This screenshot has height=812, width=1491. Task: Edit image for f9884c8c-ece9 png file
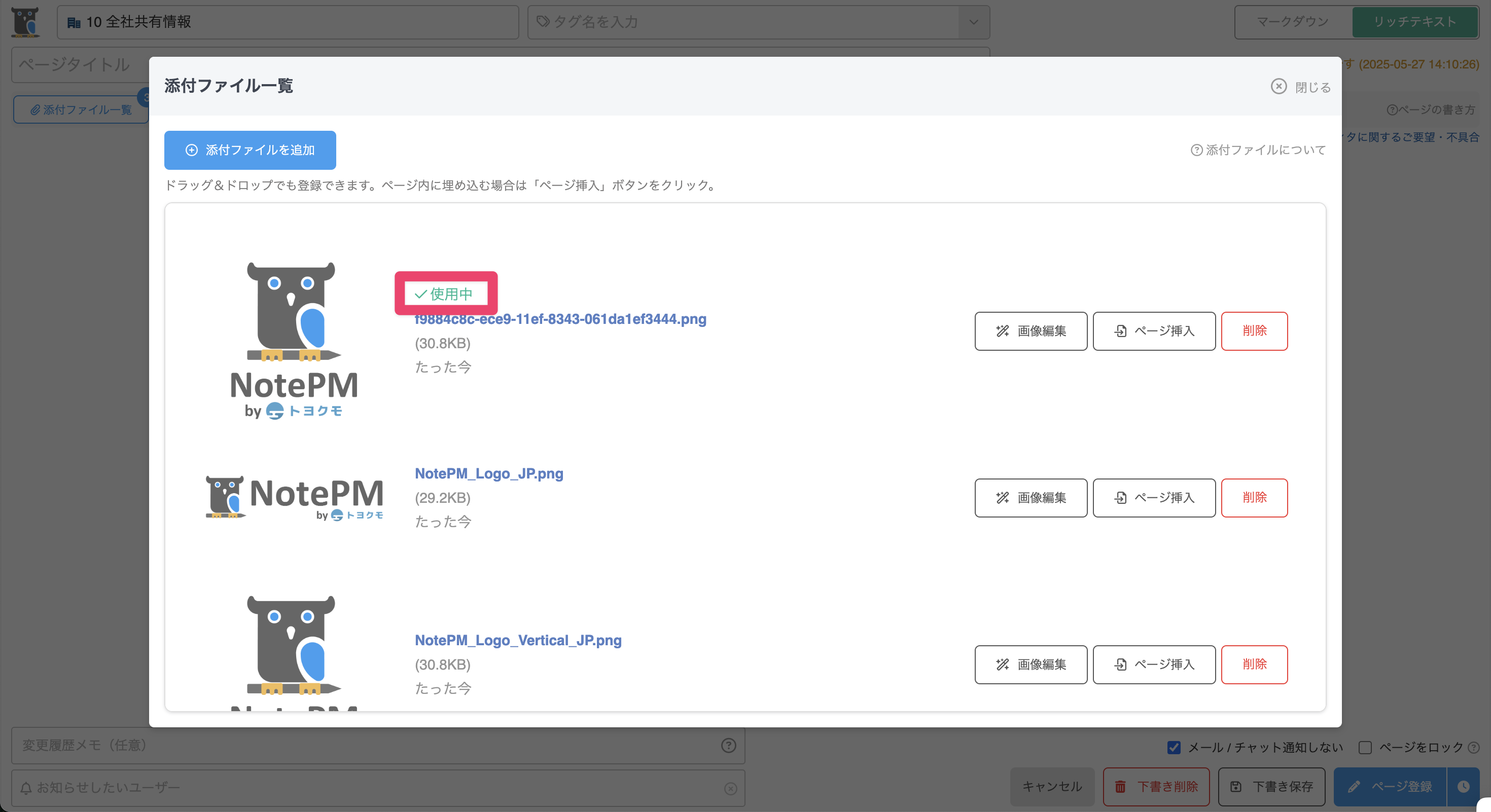1031,331
